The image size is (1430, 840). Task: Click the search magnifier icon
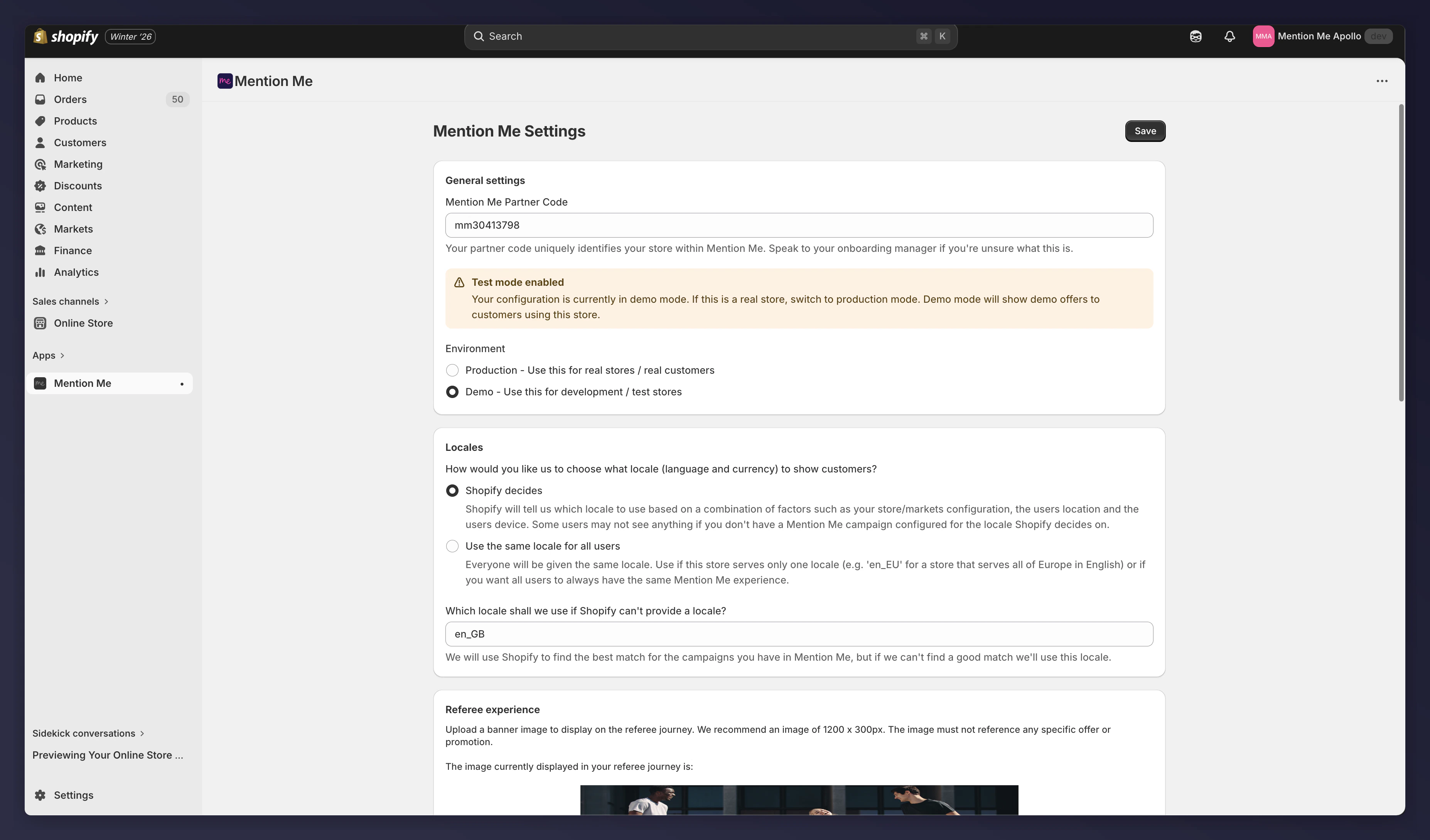(479, 36)
